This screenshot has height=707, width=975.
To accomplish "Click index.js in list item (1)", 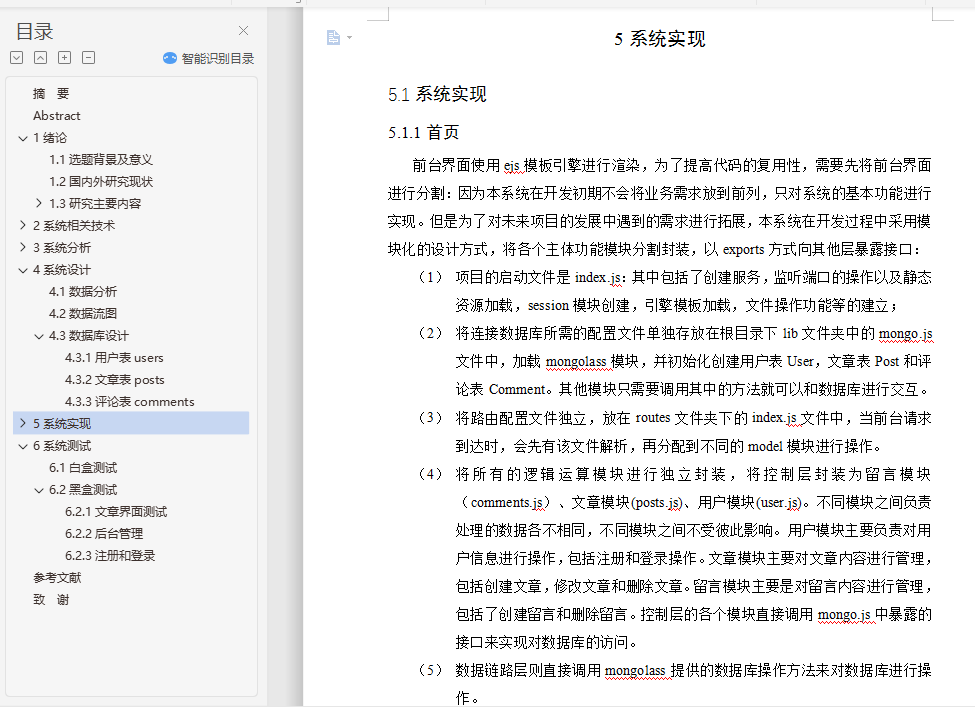I will [598, 277].
